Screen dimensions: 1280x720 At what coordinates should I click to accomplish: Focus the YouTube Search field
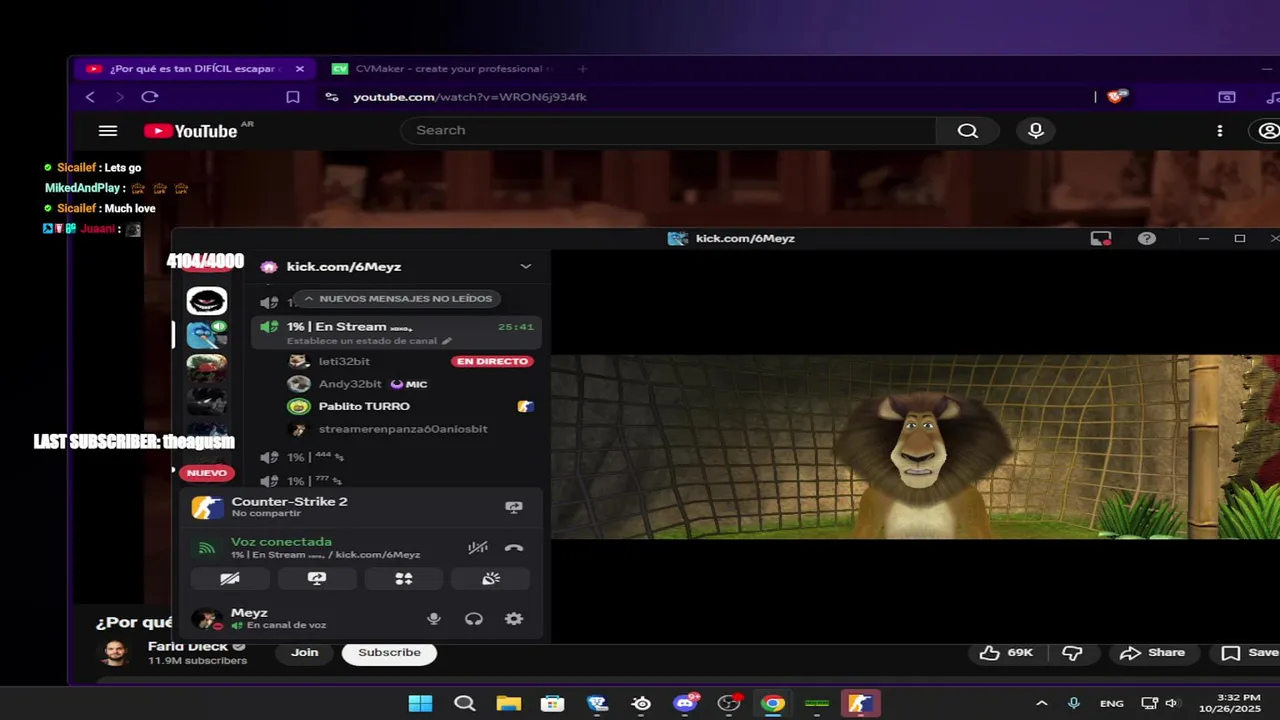[668, 131]
